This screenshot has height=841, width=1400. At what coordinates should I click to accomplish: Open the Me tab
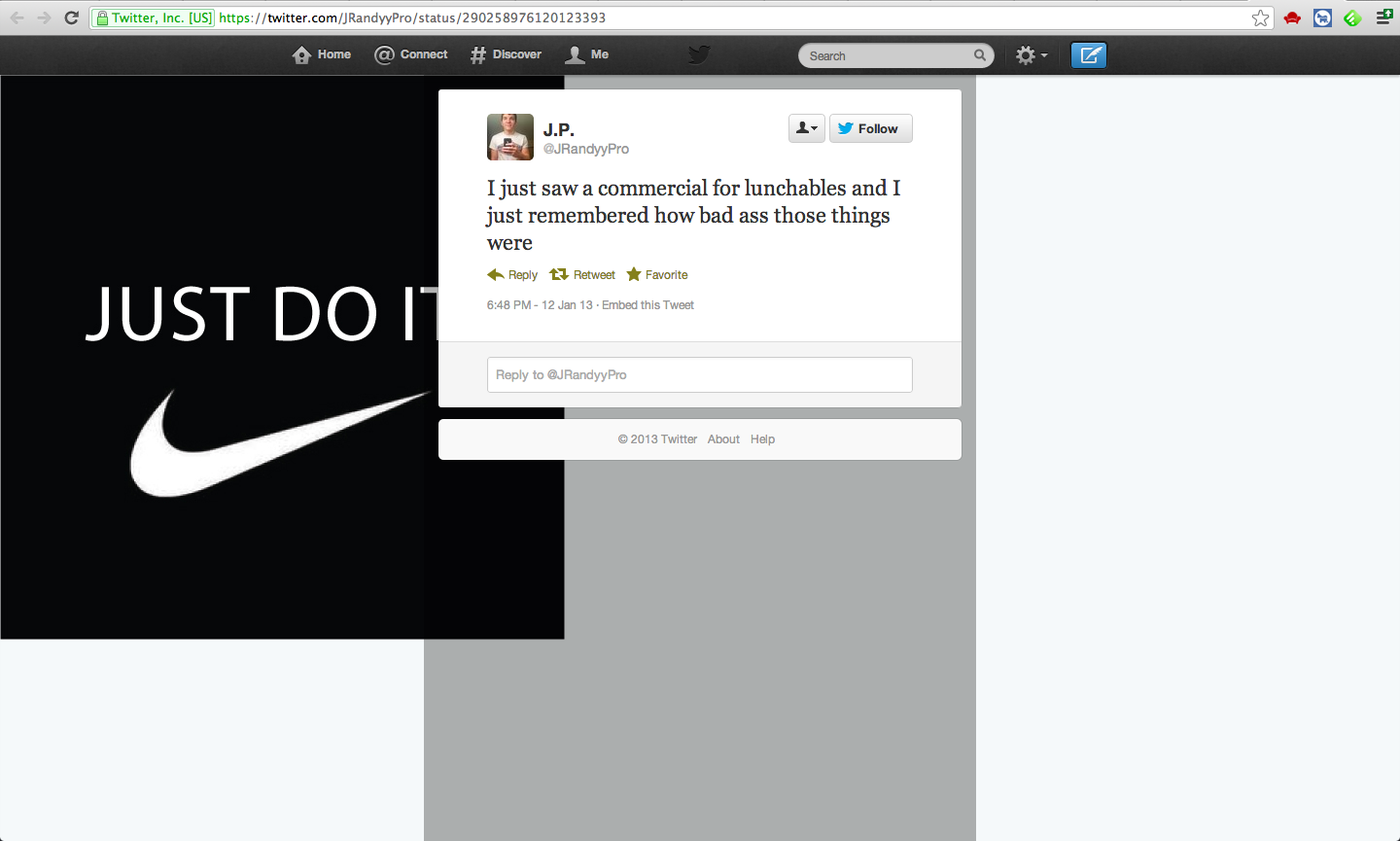pos(587,54)
